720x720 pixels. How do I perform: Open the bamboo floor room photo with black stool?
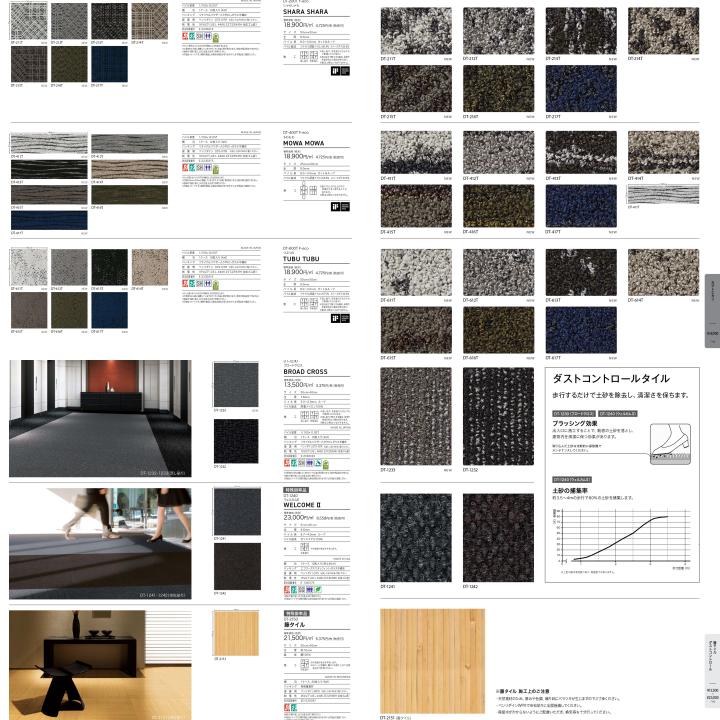tap(100, 665)
